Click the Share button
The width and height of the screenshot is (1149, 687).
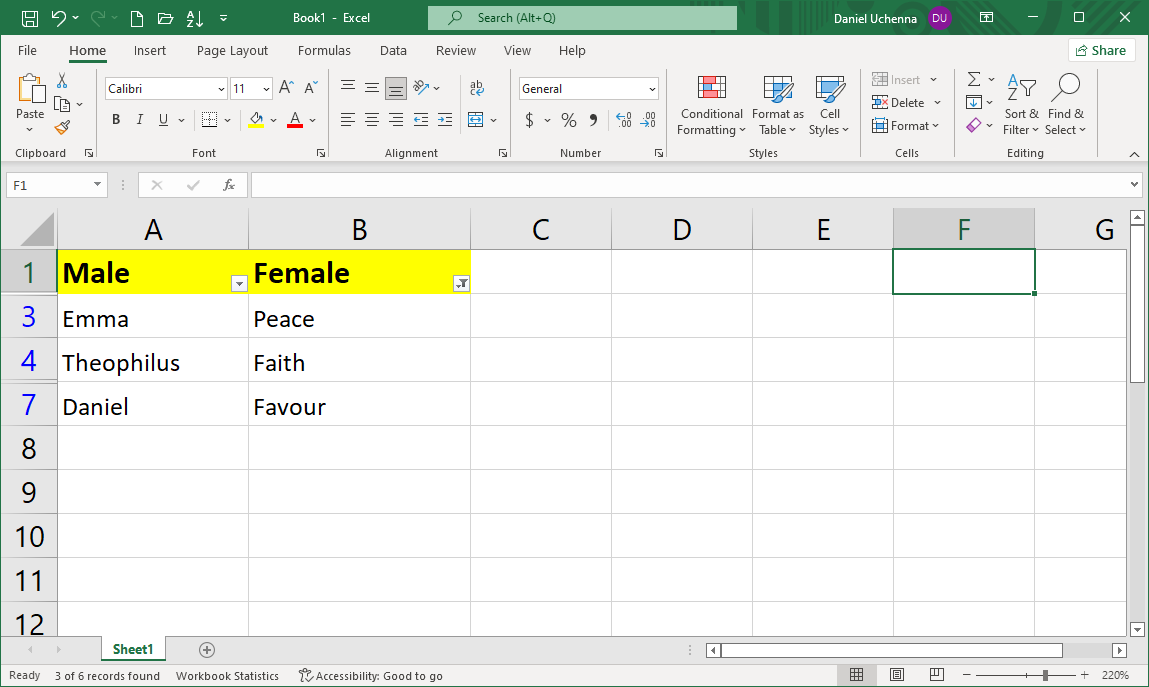[x=1101, y=51]
